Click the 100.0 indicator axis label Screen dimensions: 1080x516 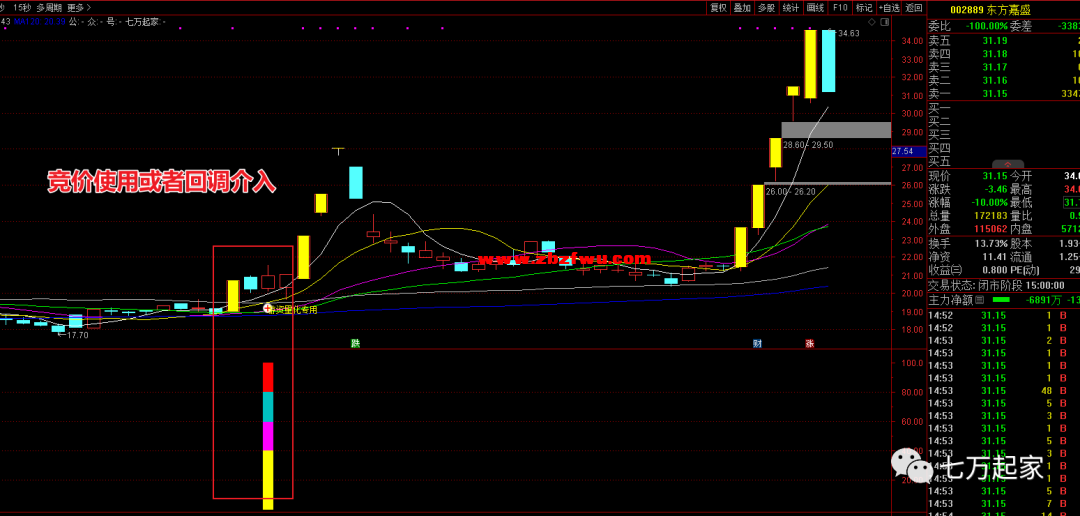[x=913, y=363]
